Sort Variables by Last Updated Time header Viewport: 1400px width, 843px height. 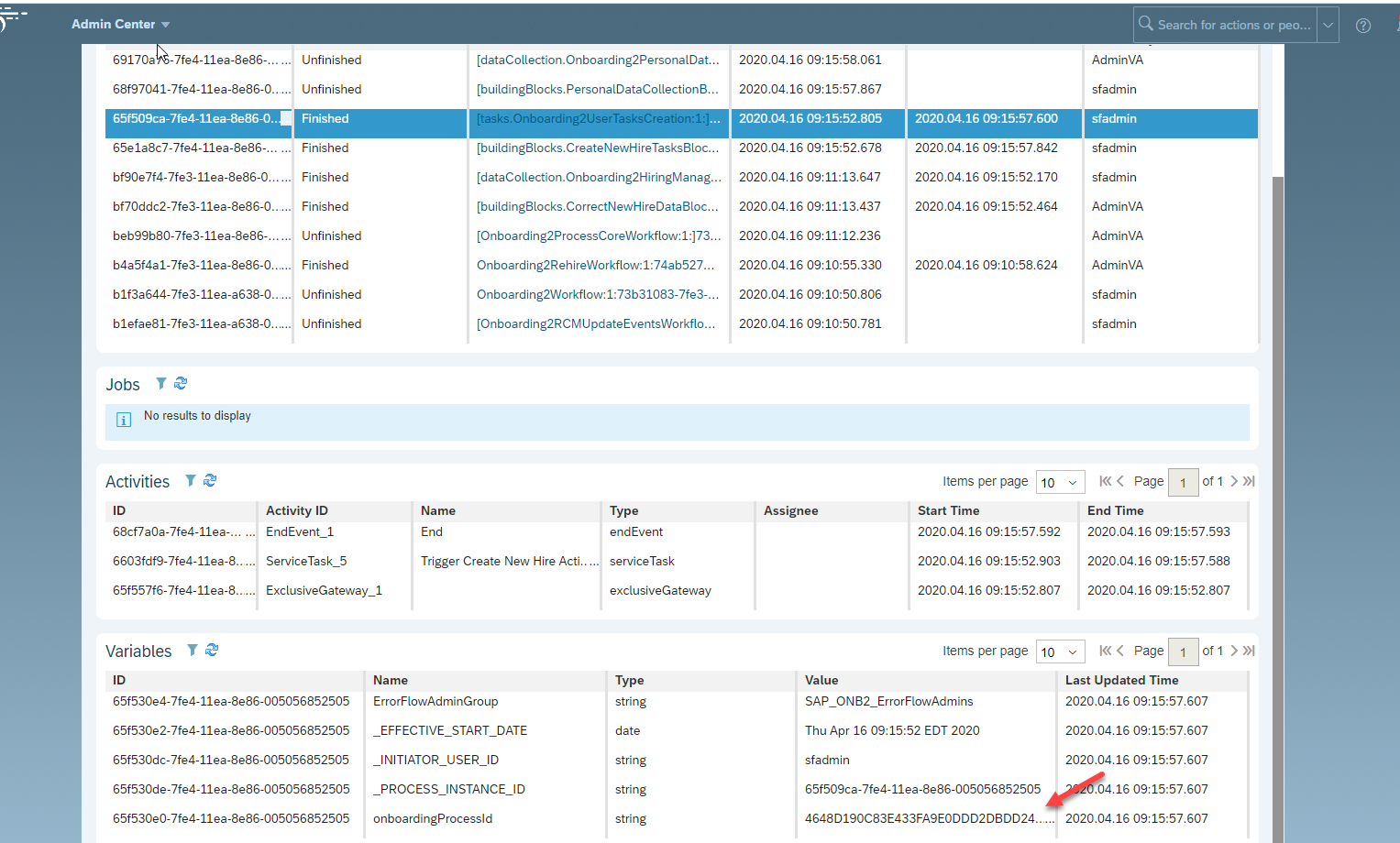tap(1122, 680)
